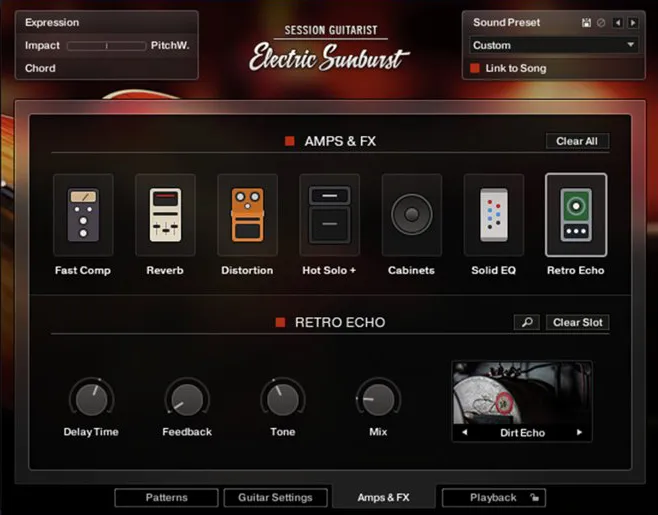Image resolution: width=658 pixels, height=515 pixels.
Task: Switch to previous echo type before Dirt Echo
Action: (465, 432)
